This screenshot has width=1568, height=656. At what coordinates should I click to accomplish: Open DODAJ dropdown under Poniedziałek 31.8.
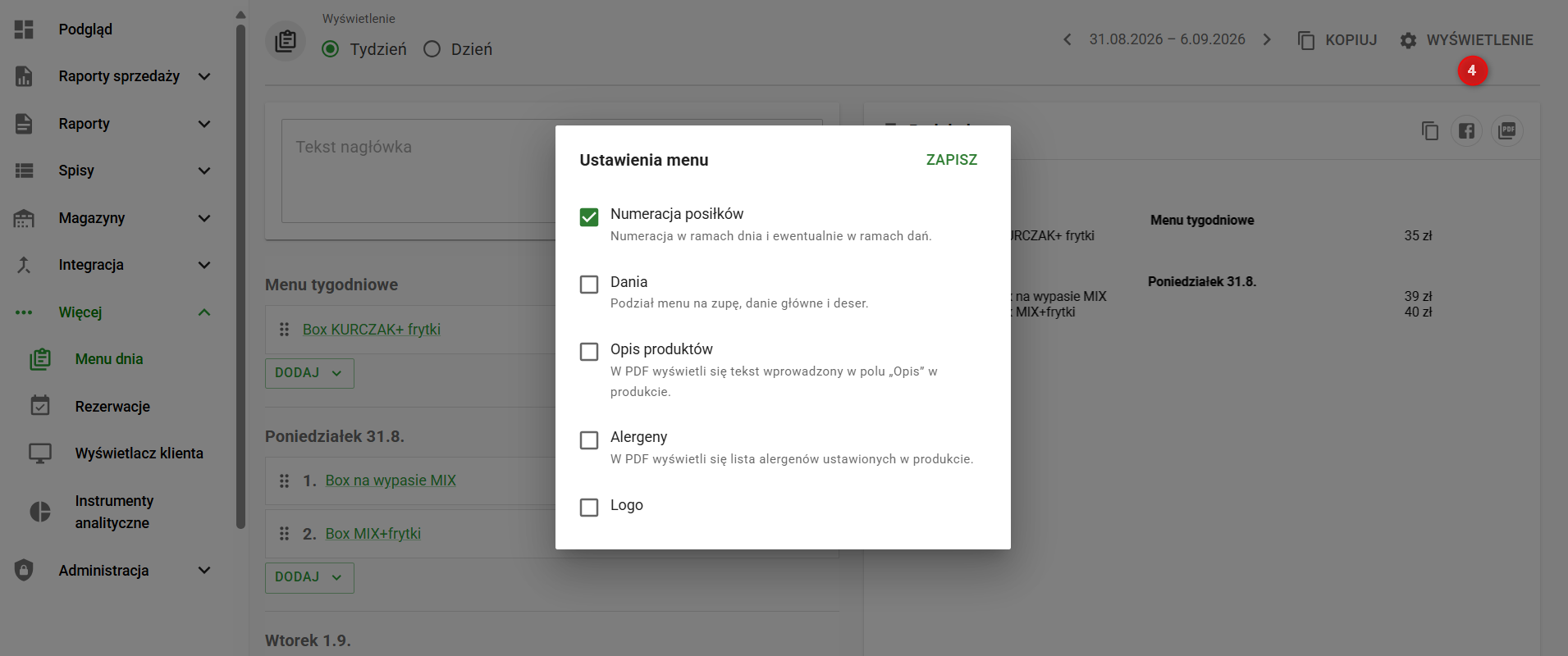[x=309, y=577]
